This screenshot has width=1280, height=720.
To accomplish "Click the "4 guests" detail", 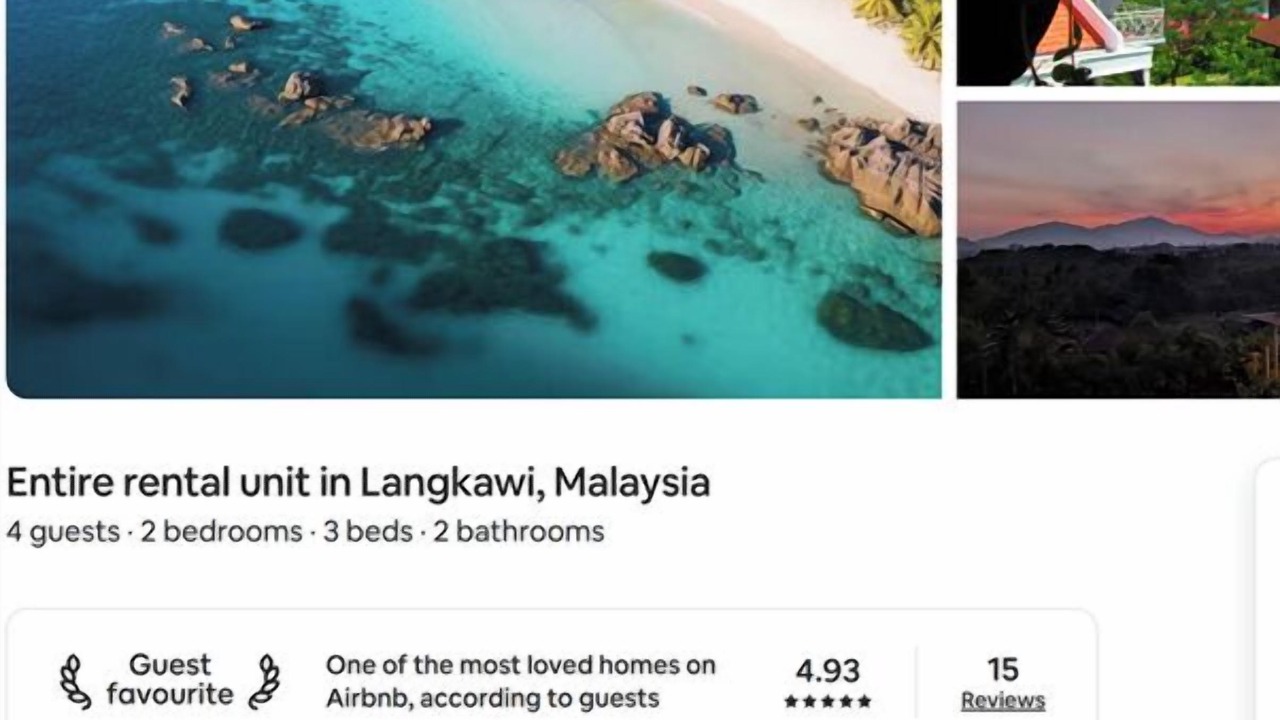I will [x=63, y=531].
